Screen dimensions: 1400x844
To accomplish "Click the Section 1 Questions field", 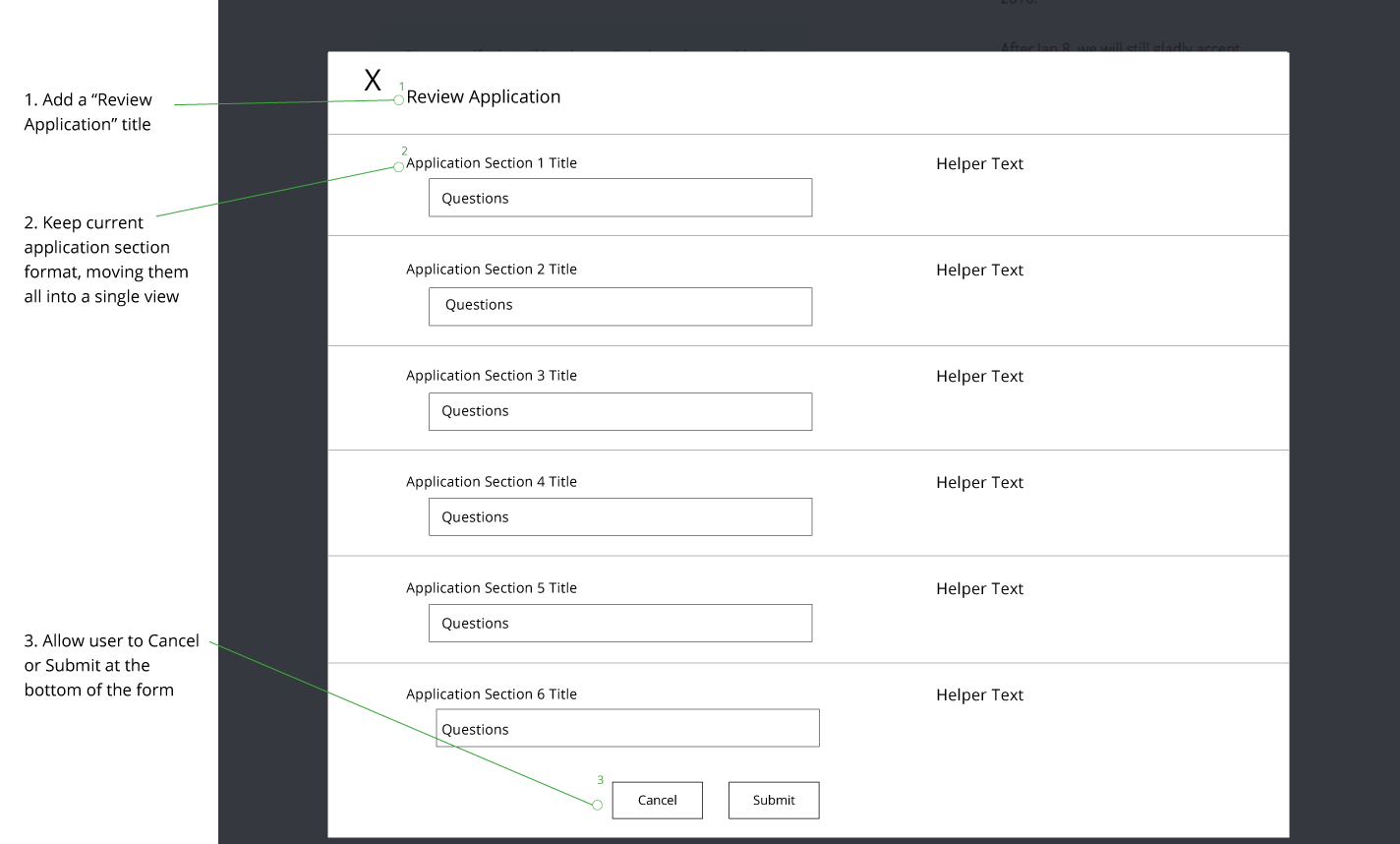I will point(620,198).
